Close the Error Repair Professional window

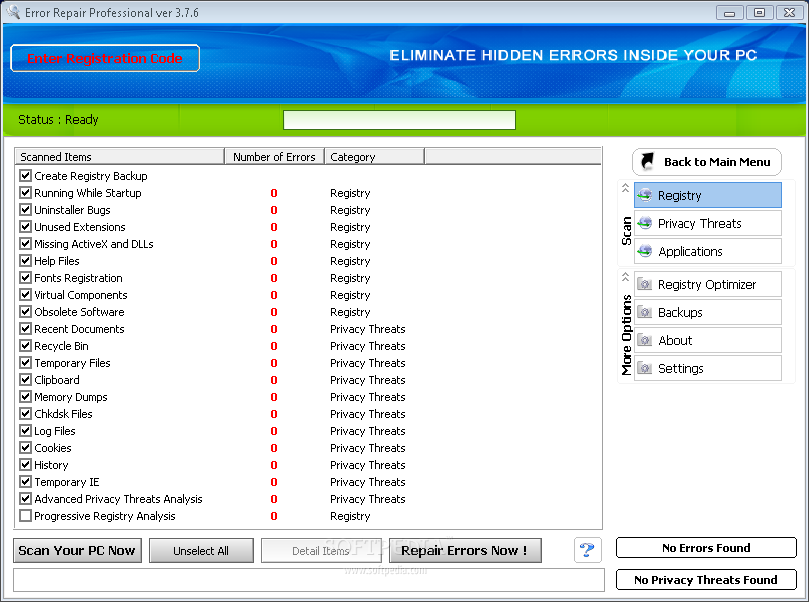(x=789, y=12)
